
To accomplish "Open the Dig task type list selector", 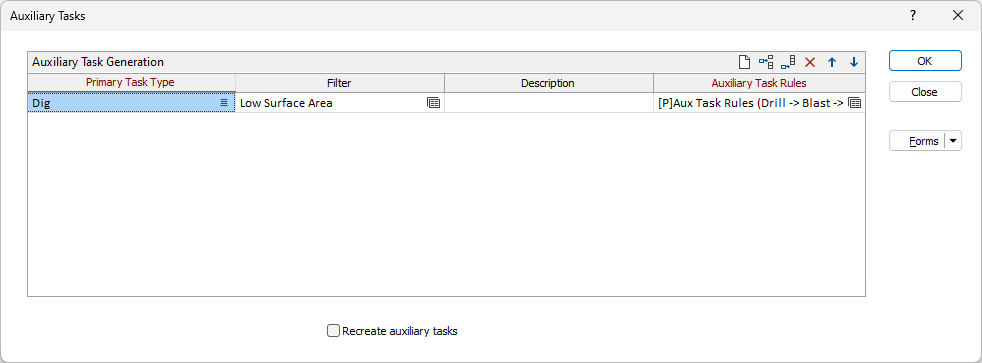I will tap(224, 103).
